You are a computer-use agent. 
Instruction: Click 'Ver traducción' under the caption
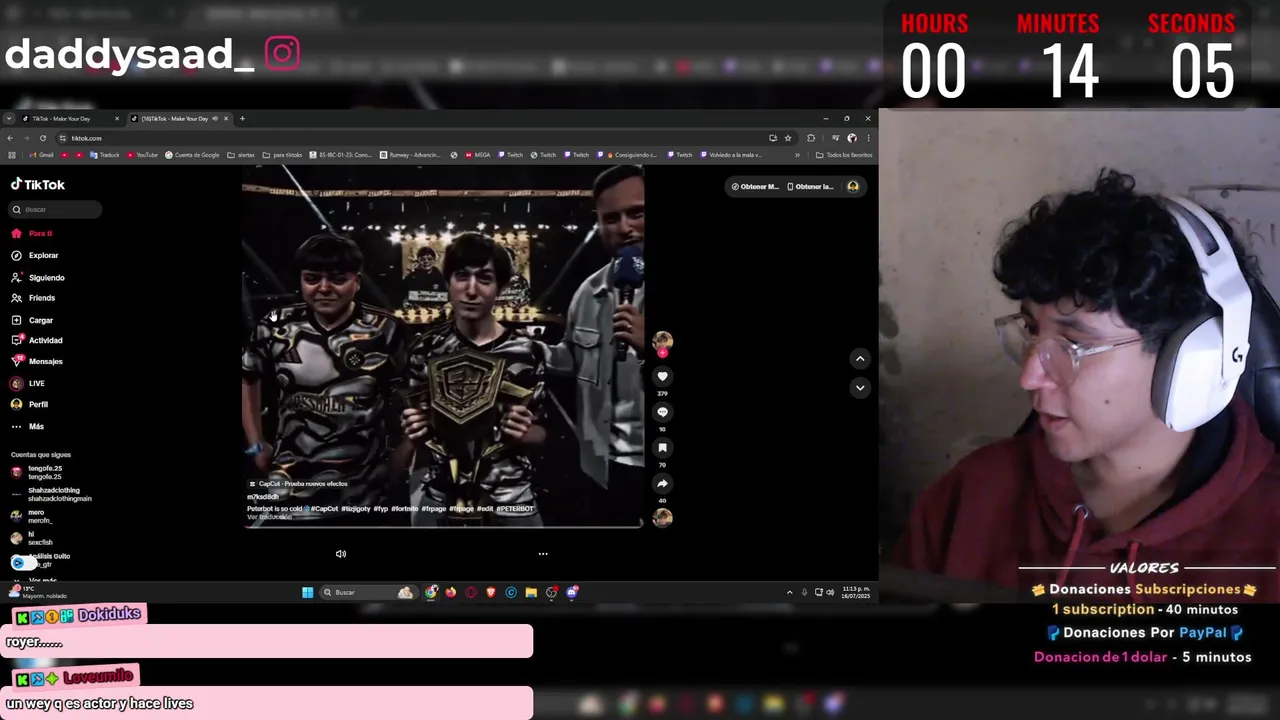click(x=269, y=517)
